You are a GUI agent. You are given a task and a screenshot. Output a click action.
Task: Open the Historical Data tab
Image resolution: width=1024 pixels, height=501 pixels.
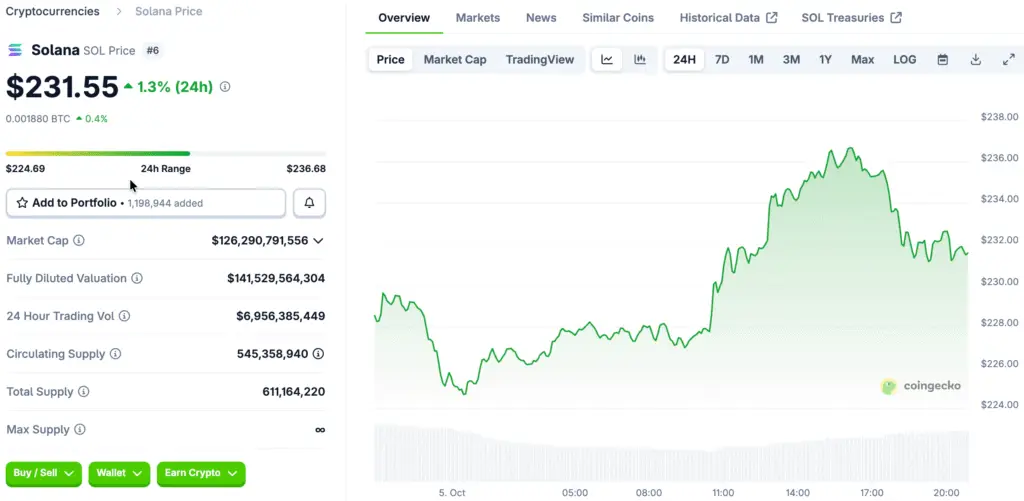pyautogui.click(x=727, y=18)
